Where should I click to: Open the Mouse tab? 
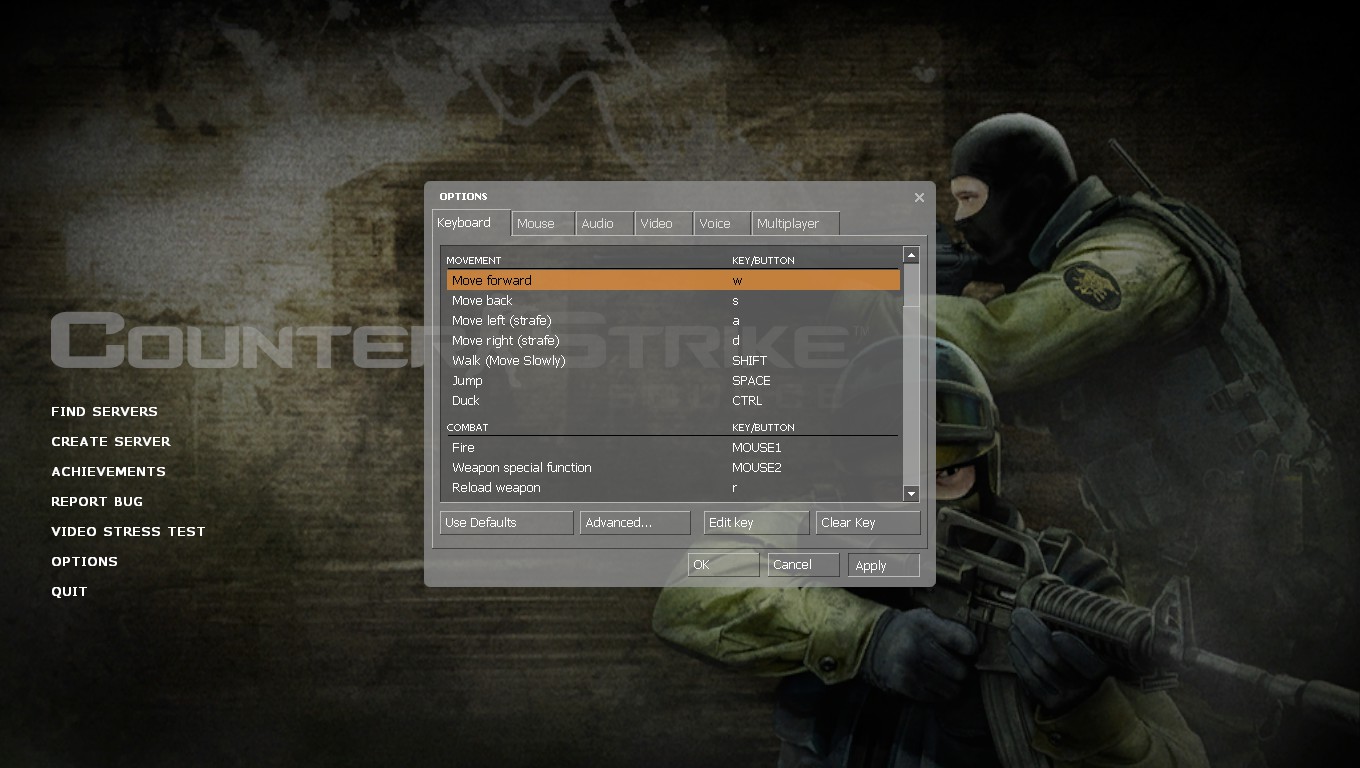[x=543, y=224]
